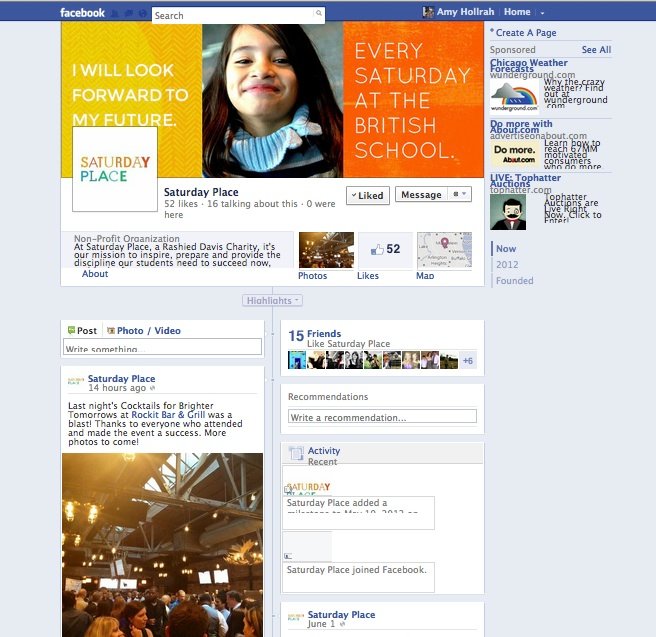Open Amy Hollrah's profile picture icon
Screen dimensions: 656x637
point(429,12)
